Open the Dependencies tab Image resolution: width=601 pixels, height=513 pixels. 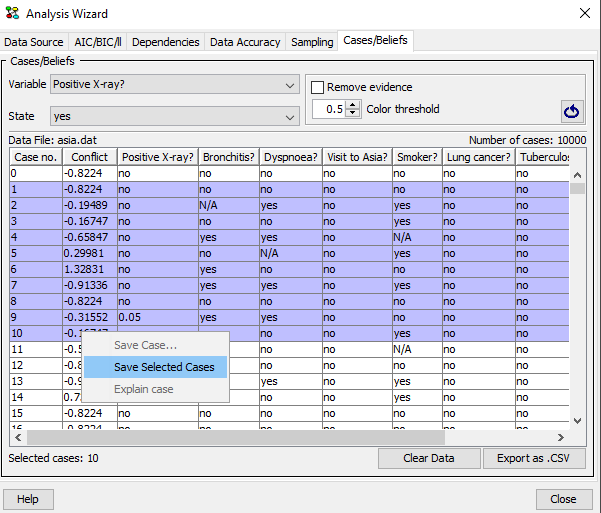click(166, 42)
